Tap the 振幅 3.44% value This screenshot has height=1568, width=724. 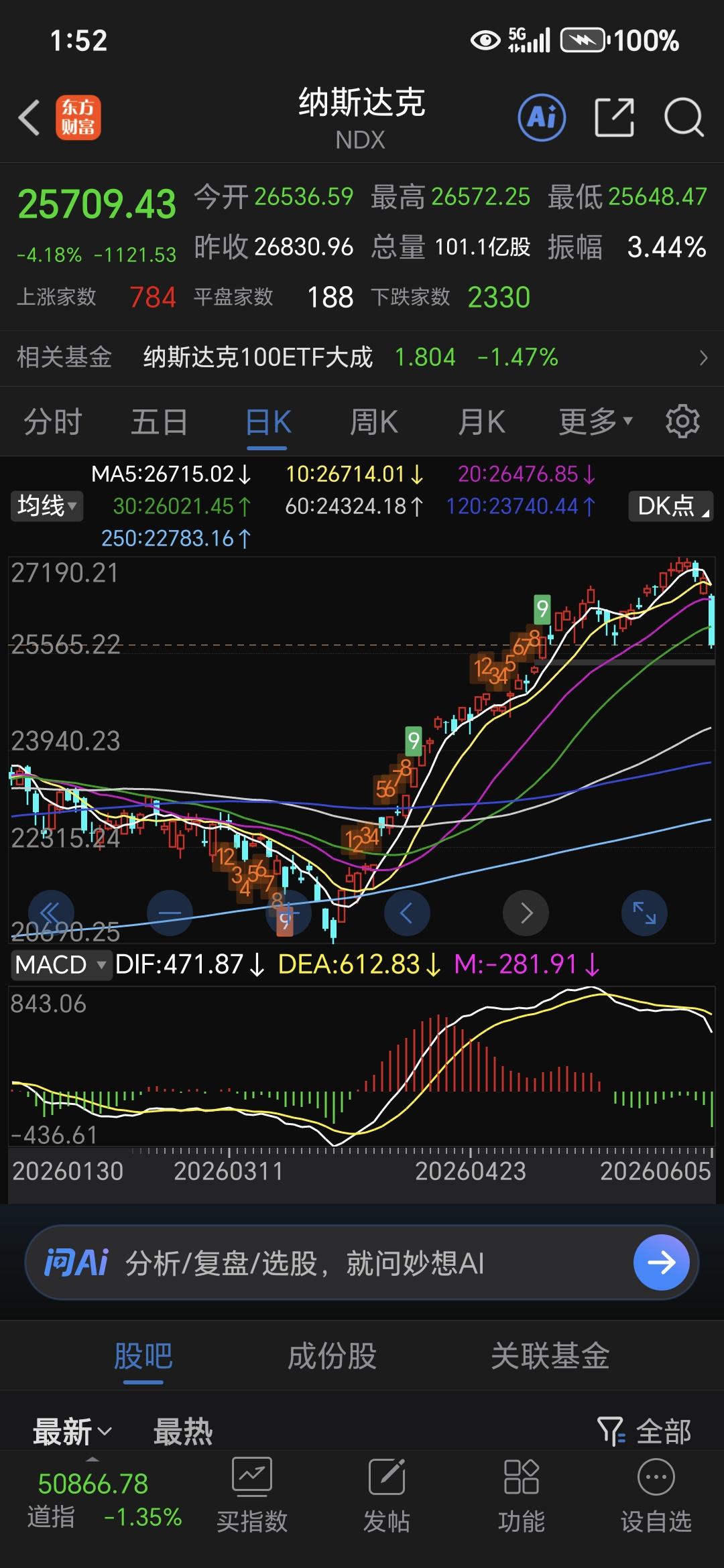pos(666,247)
